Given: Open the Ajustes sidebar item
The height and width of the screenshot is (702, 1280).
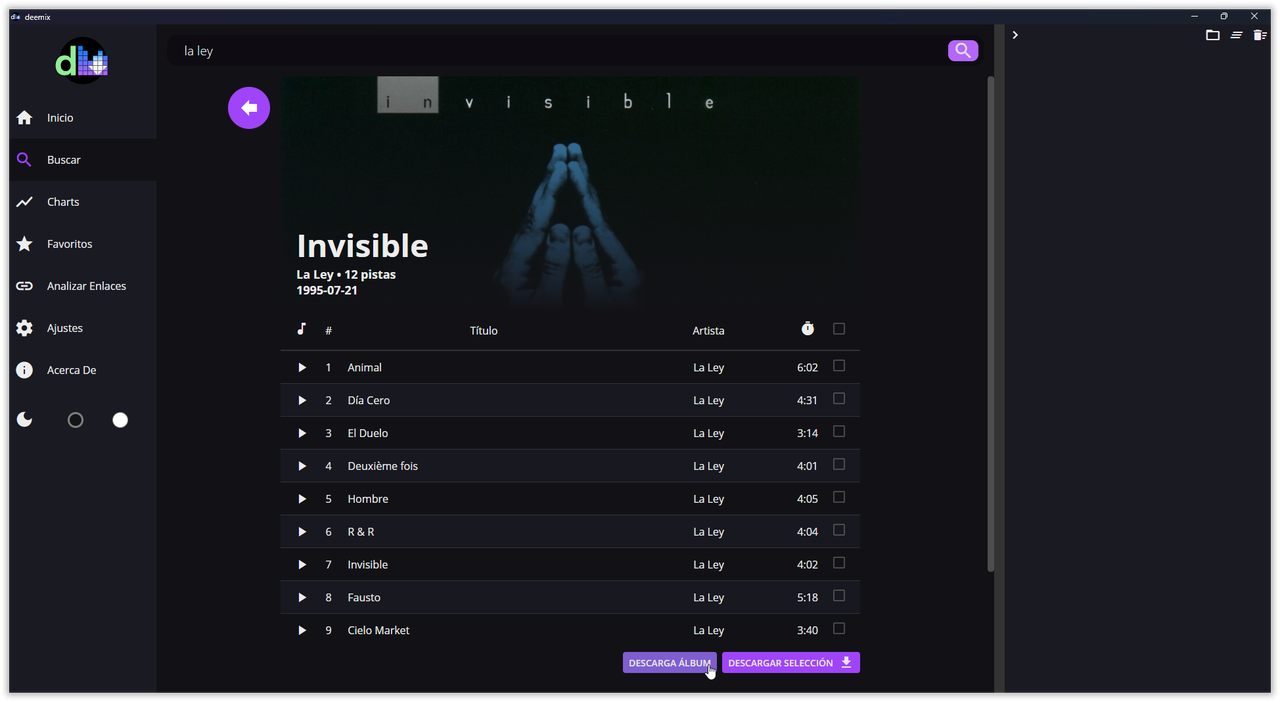Looking at the screenshot, I should tap(83, 328).
